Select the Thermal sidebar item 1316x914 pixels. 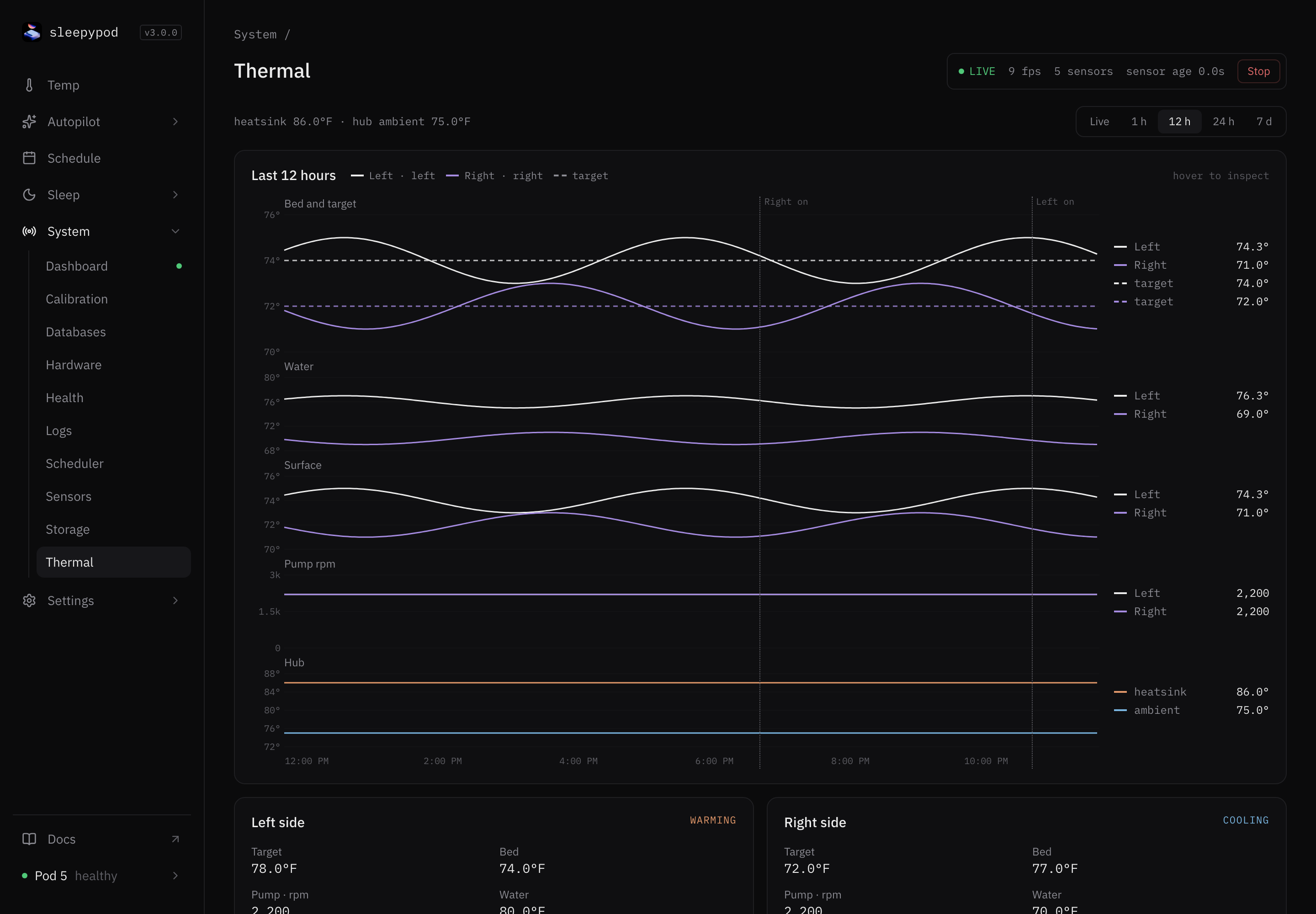pyautogui.click(x=113, y=563)
